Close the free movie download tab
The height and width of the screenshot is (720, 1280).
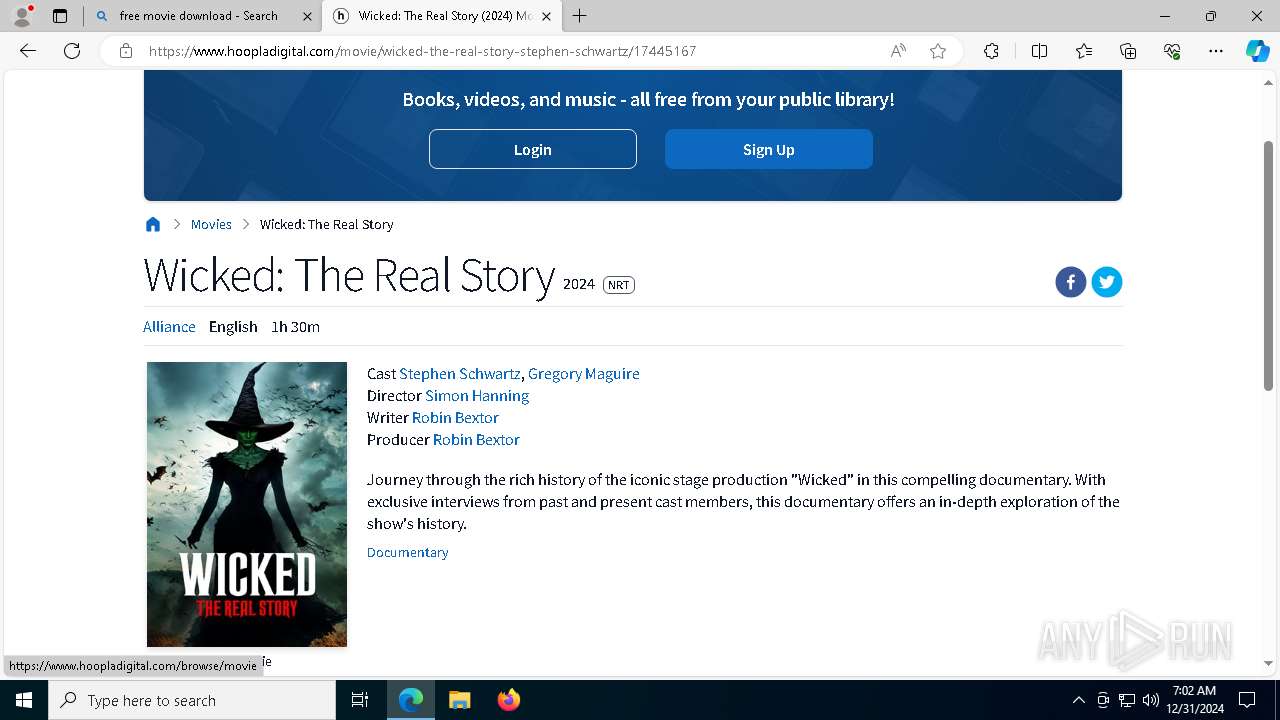click(x=307, y=16)
